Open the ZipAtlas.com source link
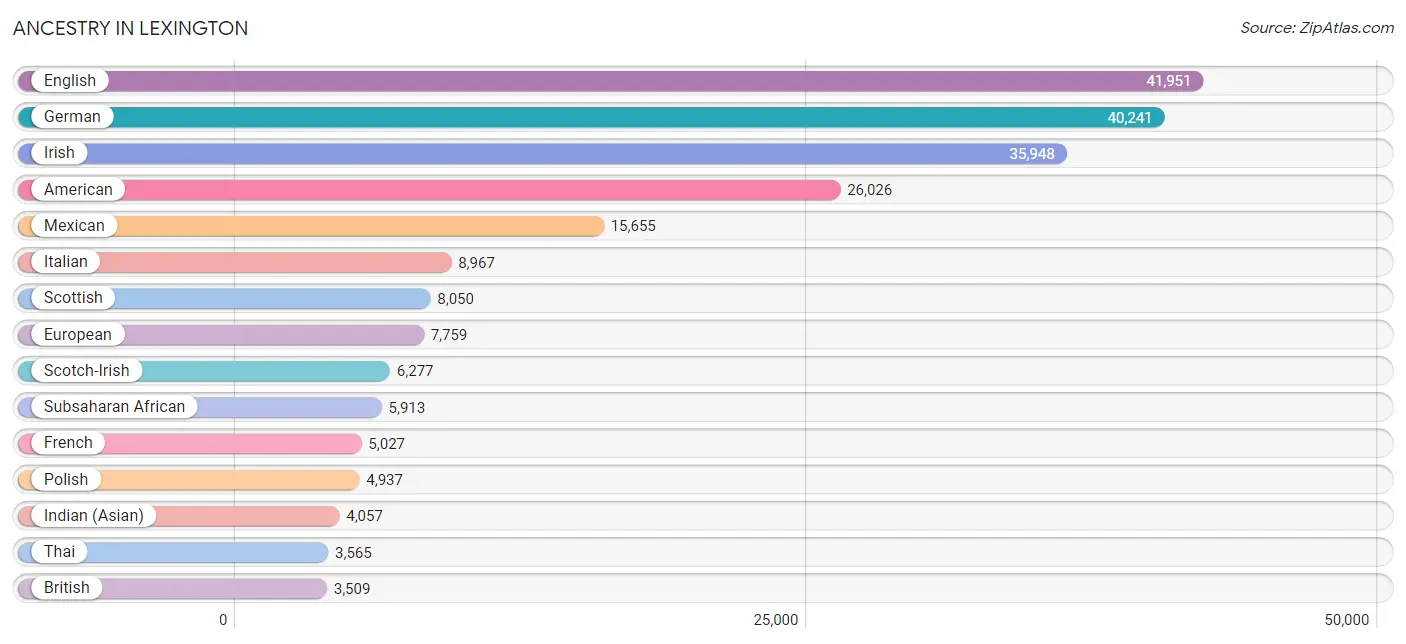 [x=1317, y=28]
